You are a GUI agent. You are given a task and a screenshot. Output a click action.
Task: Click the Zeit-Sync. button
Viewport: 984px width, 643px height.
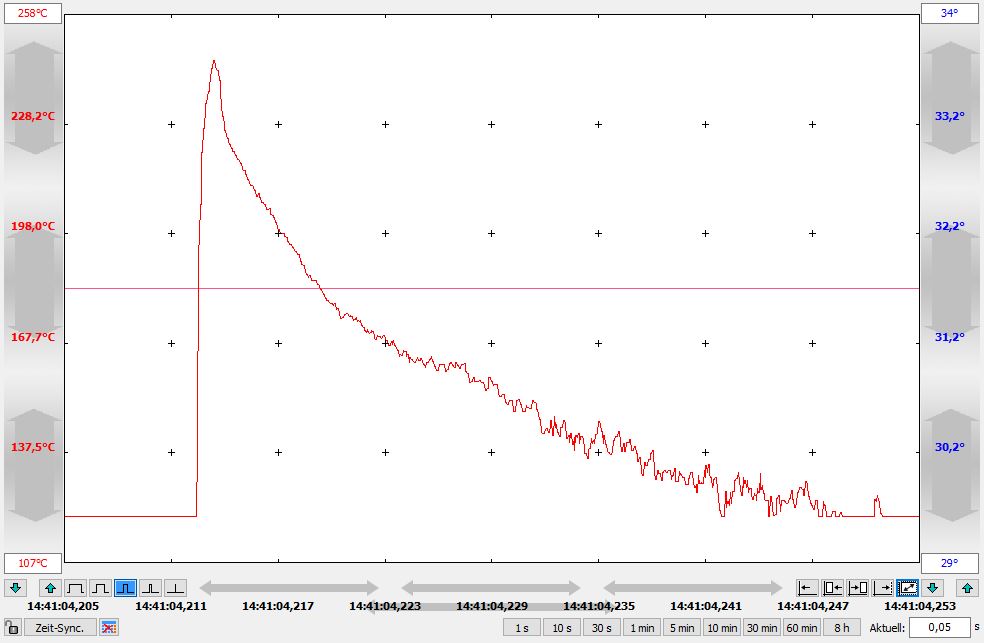59,628
